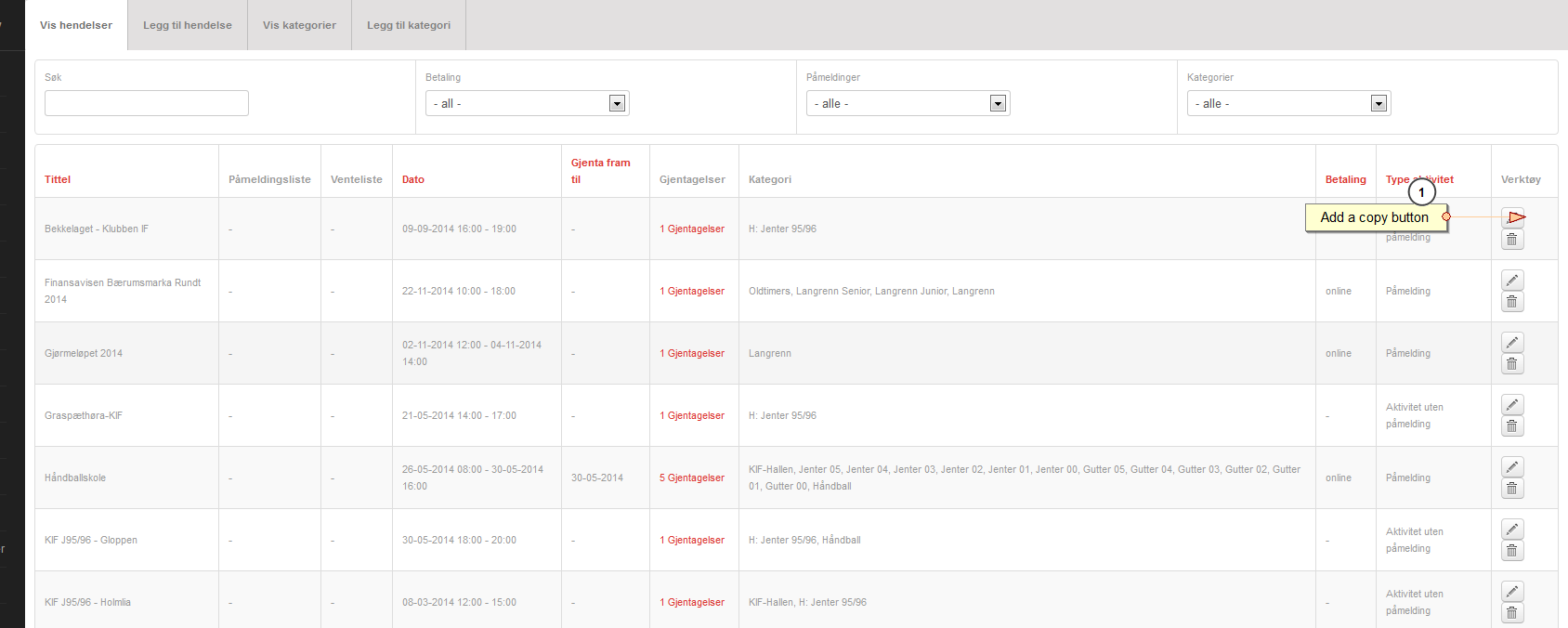Open 1 Gjentagelser for Finansavisen Bærumsmarka Rundt
This screenshot has width=1568, height=628.
[692, 291]
